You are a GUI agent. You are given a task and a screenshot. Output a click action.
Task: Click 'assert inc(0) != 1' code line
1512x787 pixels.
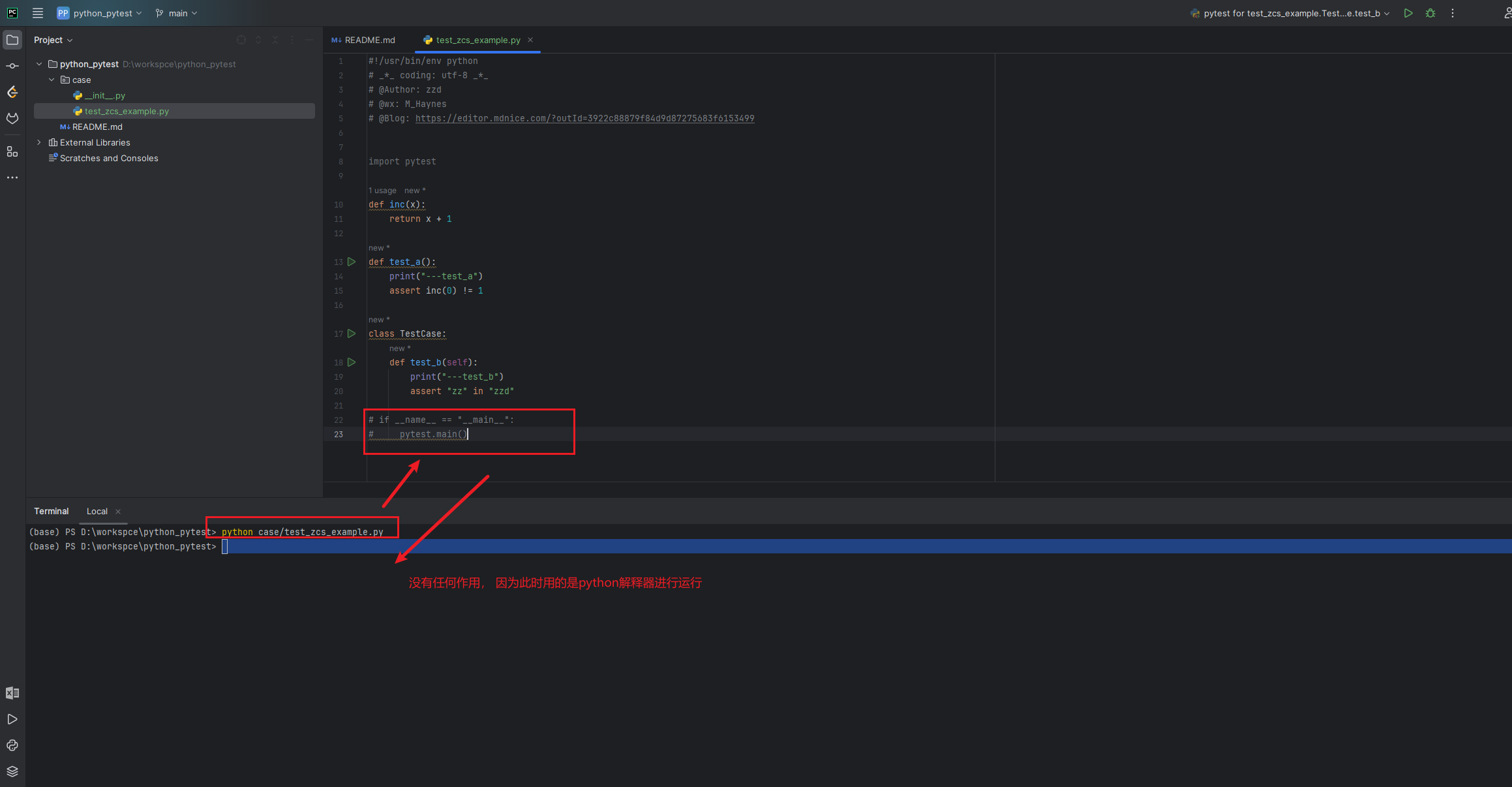436,290
